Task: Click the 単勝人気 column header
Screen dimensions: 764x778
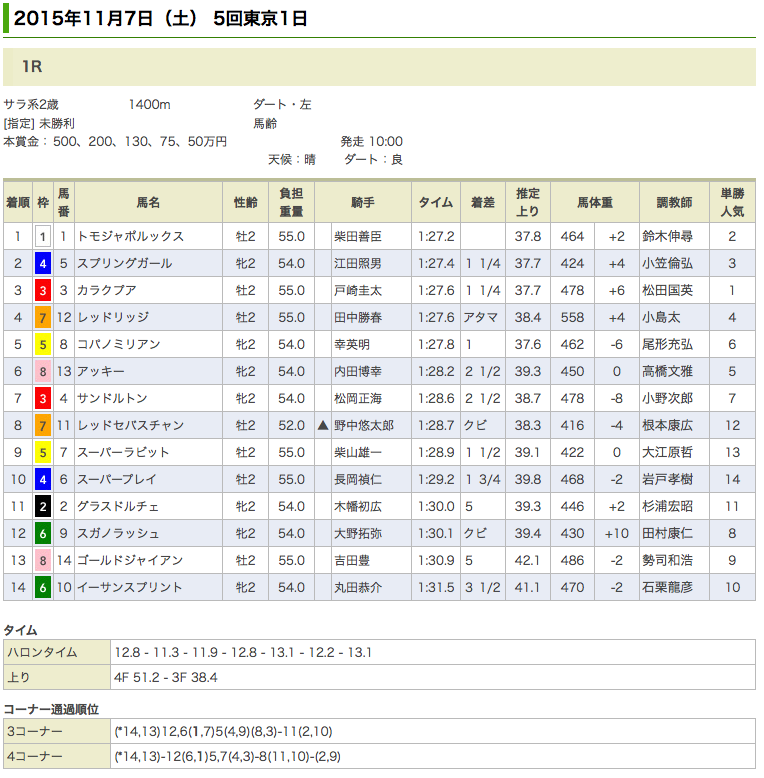Action: (x=732, y=202)
